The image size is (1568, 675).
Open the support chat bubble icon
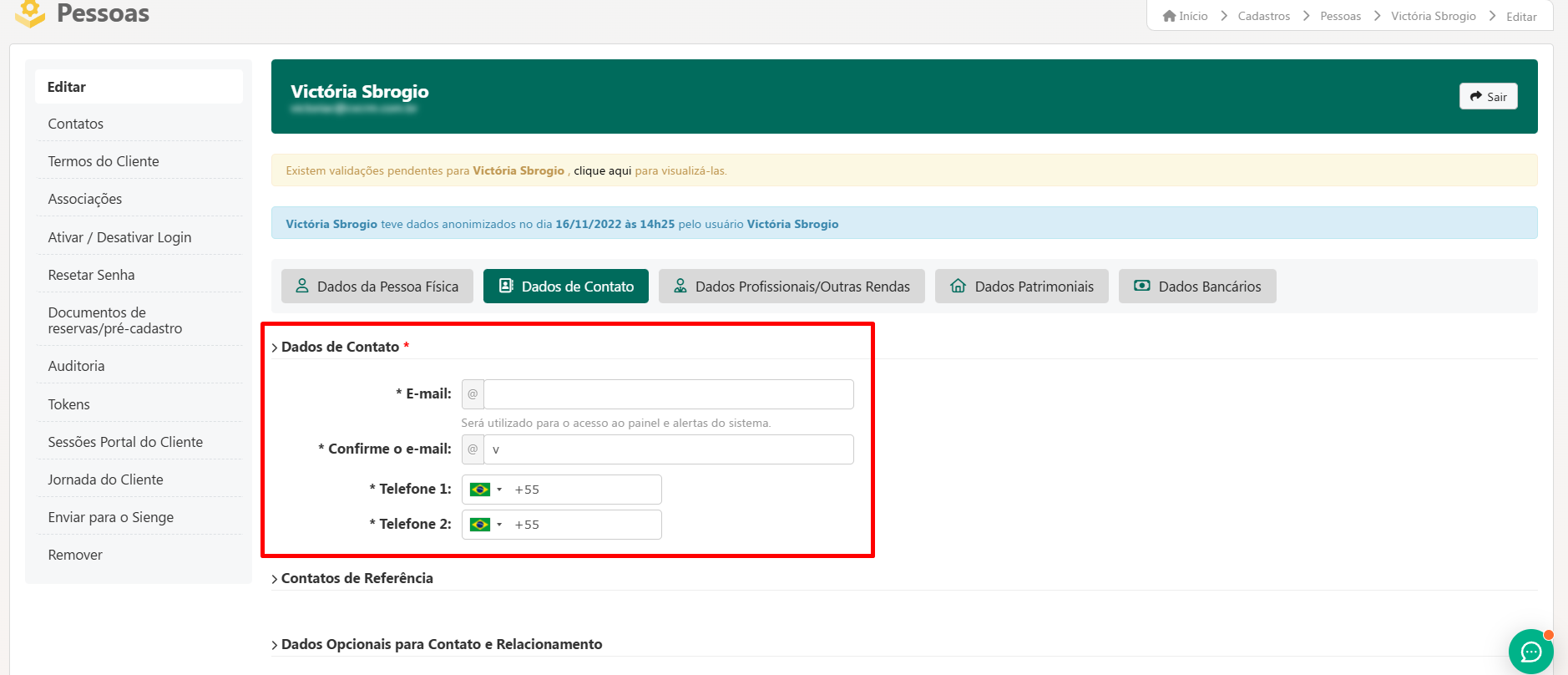pyautogui.click(x=1530, y=652)
